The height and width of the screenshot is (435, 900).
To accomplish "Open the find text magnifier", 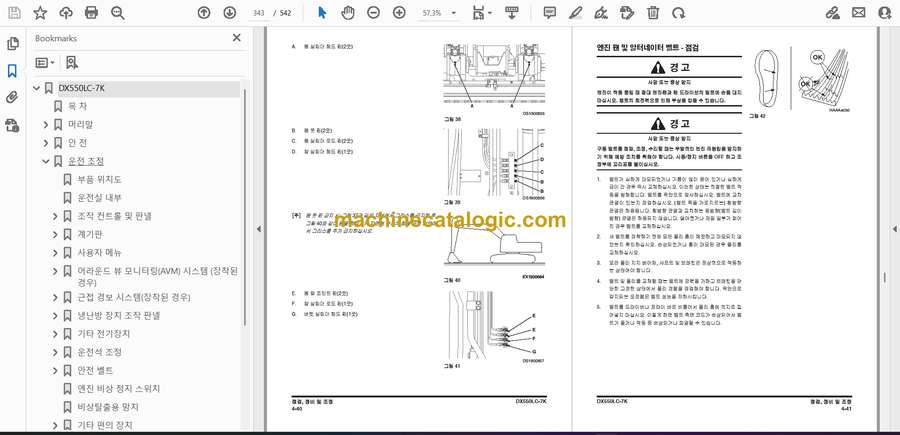I will coord(118,13).
